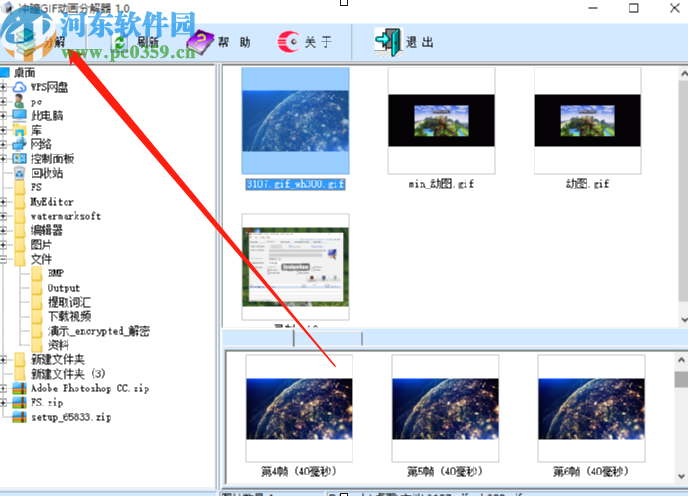688x496 pixels.
Task: Expand the 网络 tree node
Action: (x=3, y=144)
